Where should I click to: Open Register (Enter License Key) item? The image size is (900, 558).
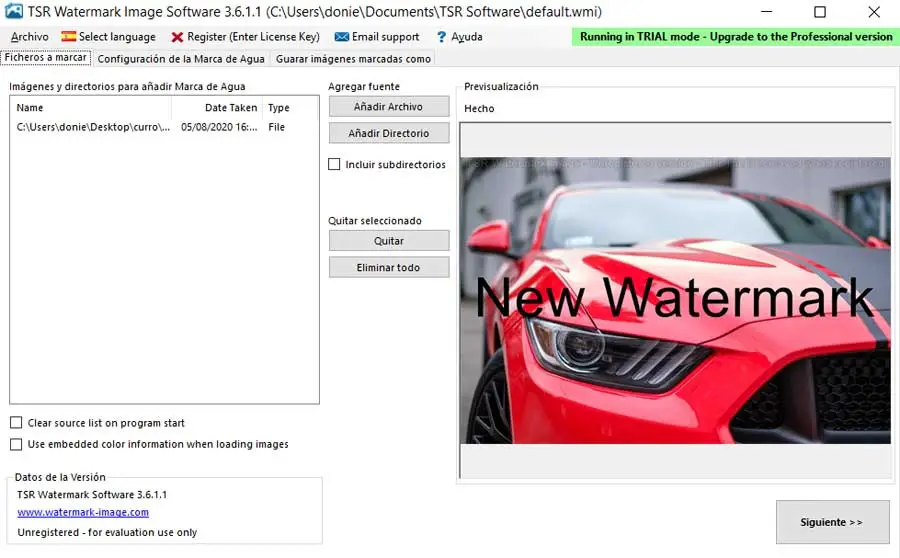coord(253,37)
